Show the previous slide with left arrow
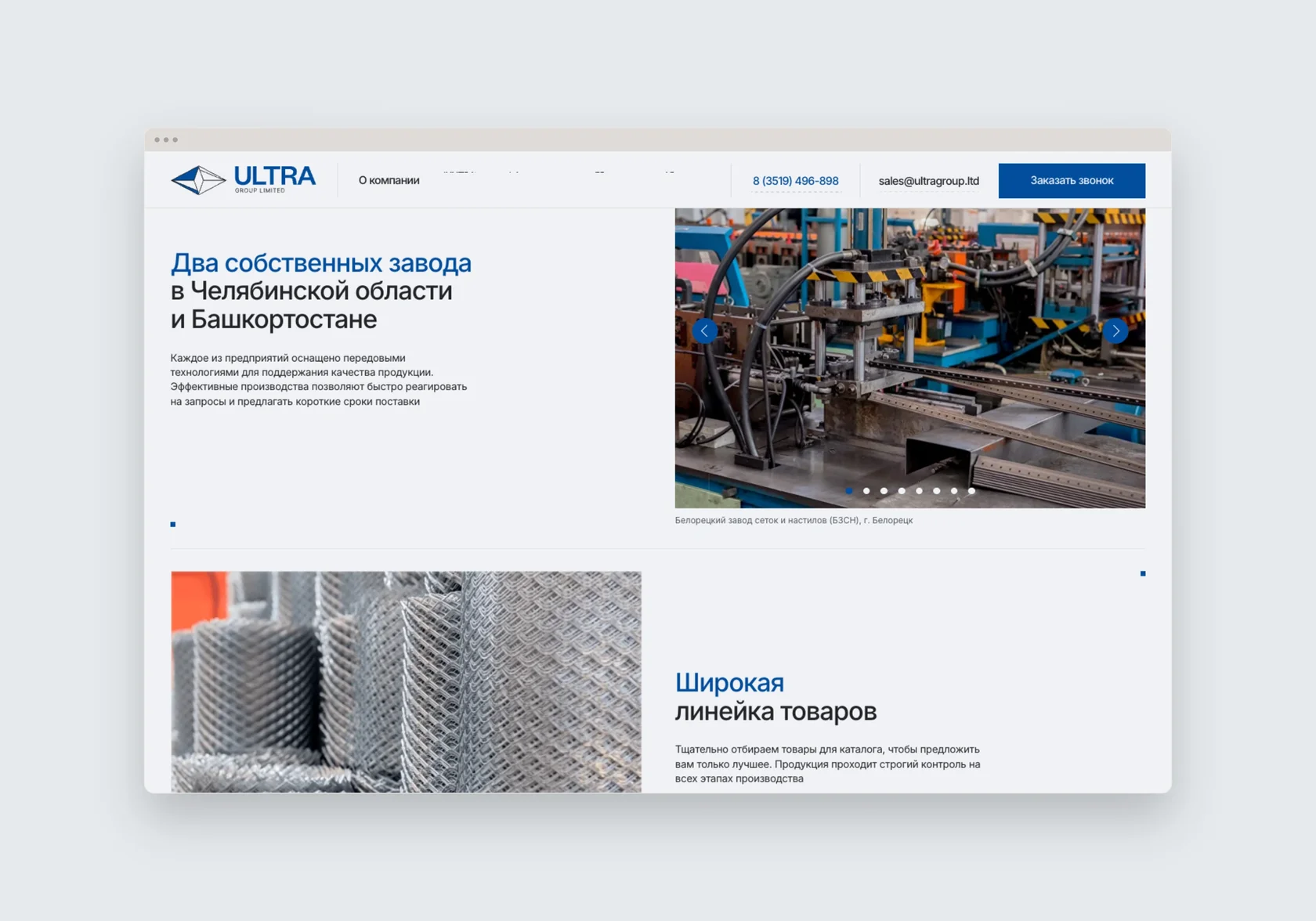Image resolution: width=1316 pixels, height=921 pixels. pyautogui.click(x=704, y=331)
